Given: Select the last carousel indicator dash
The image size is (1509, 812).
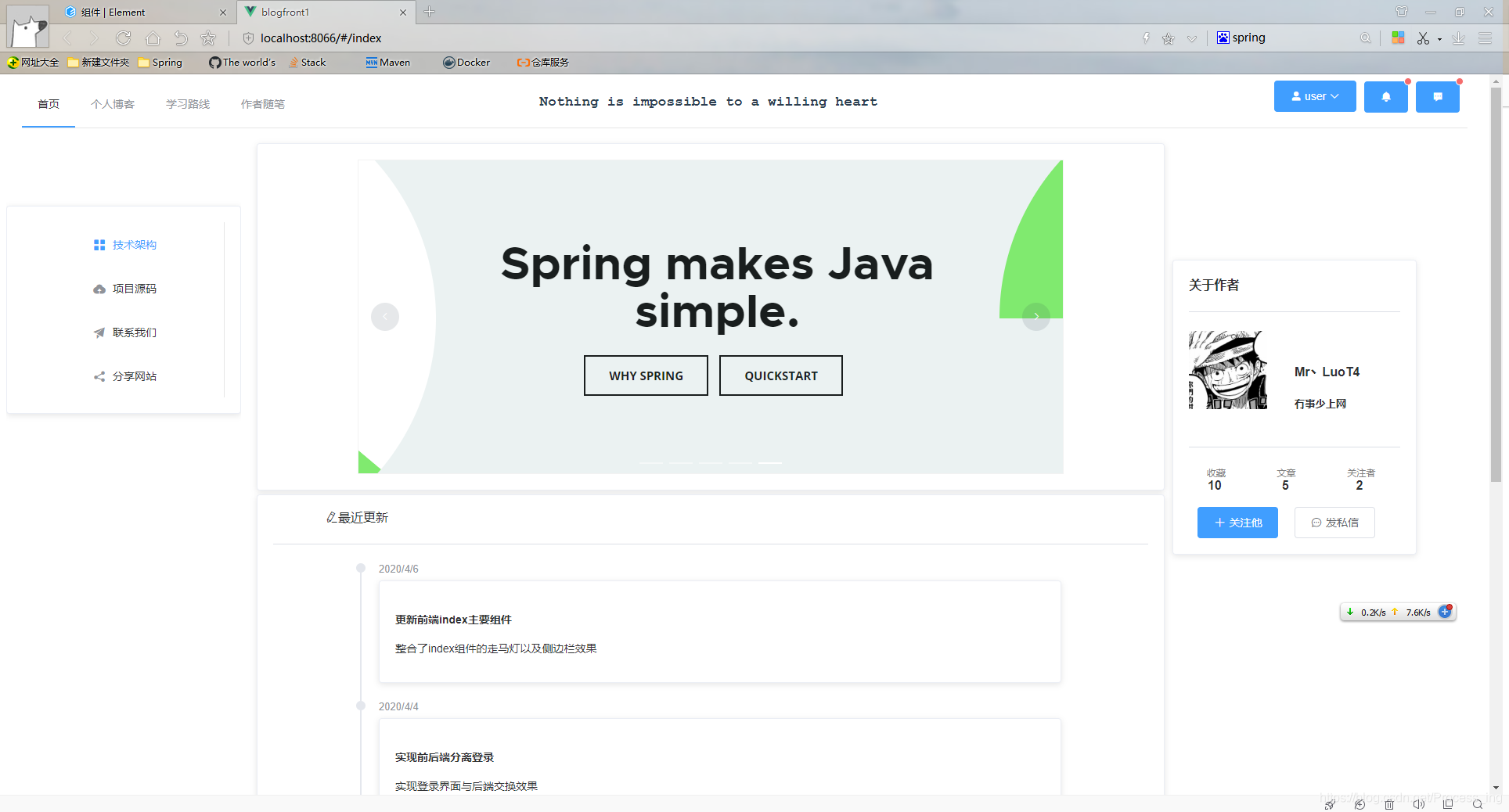Looking at the screenshot, I should (x=770, y=463).
